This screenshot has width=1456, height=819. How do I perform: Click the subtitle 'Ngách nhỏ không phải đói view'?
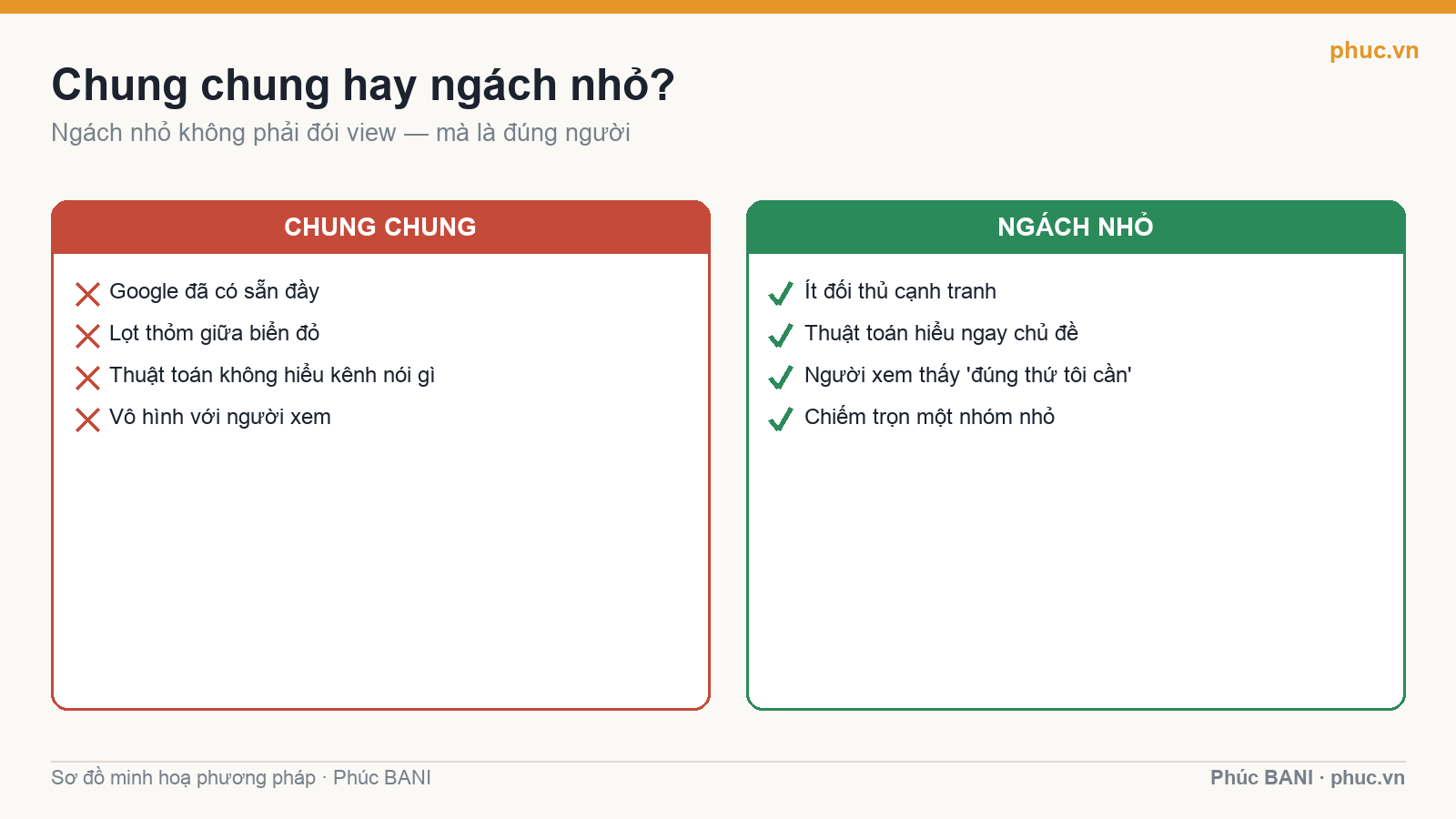pos(224,133)
